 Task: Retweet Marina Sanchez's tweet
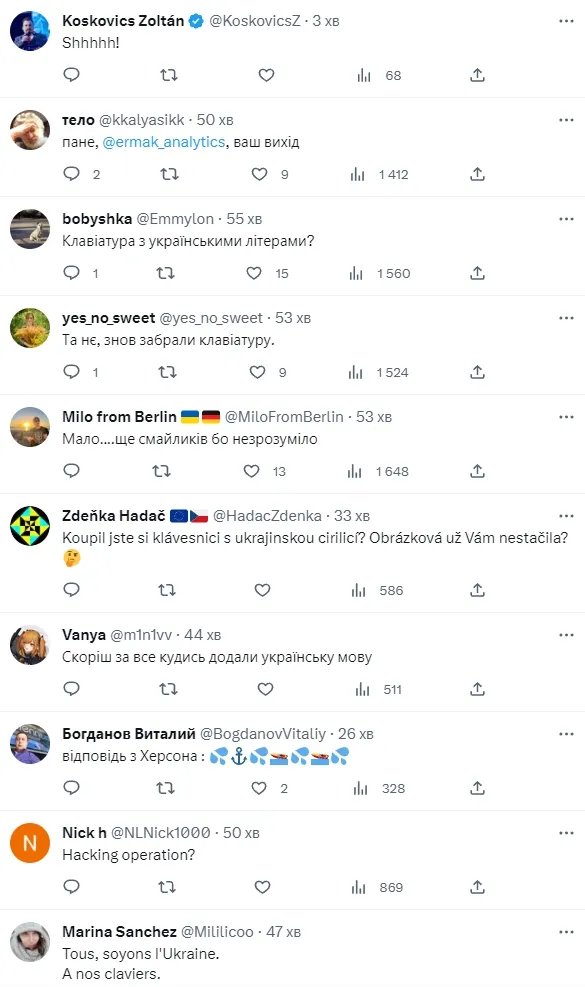pyautogui.click(x=168, y=985)
